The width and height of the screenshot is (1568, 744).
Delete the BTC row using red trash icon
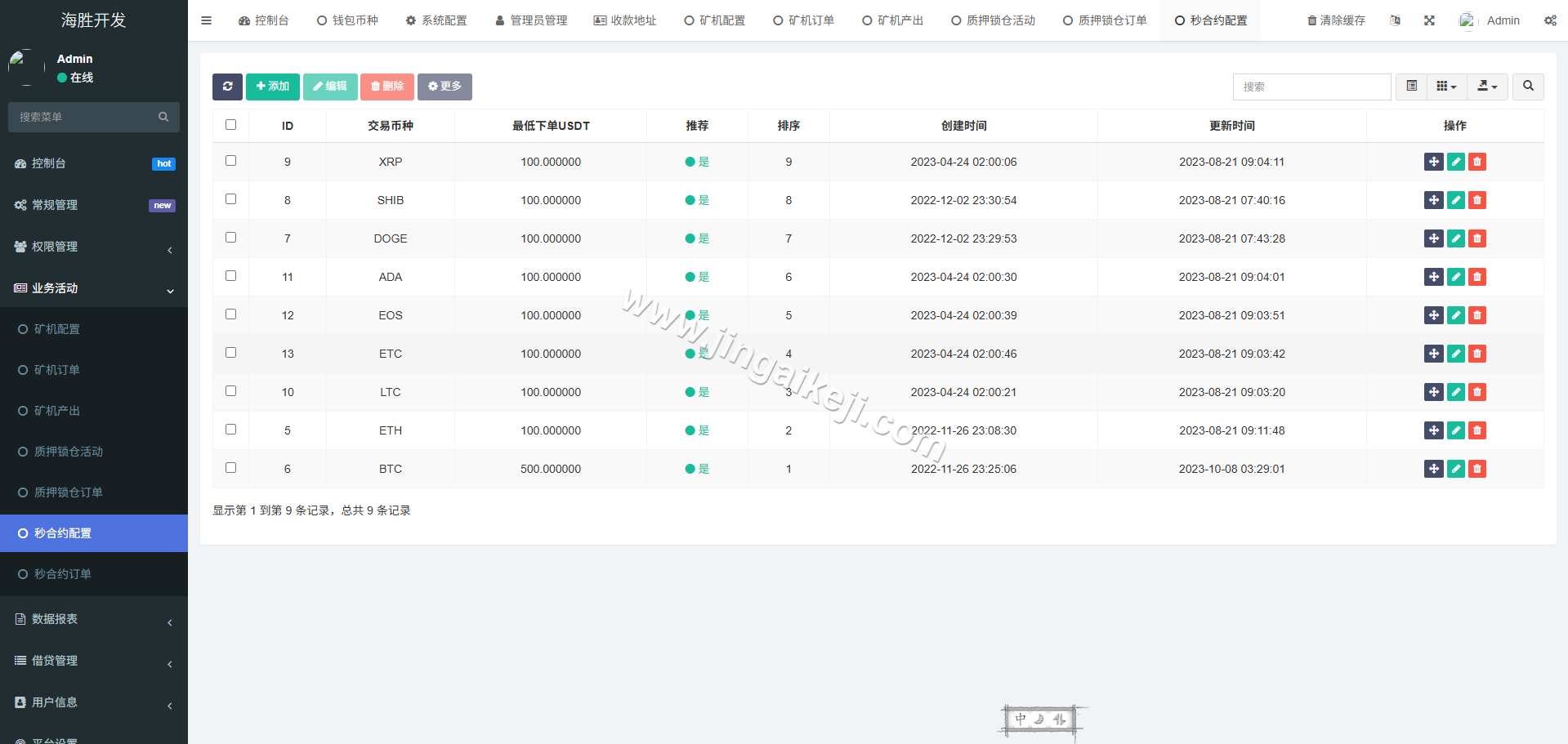click(1476, 469)
